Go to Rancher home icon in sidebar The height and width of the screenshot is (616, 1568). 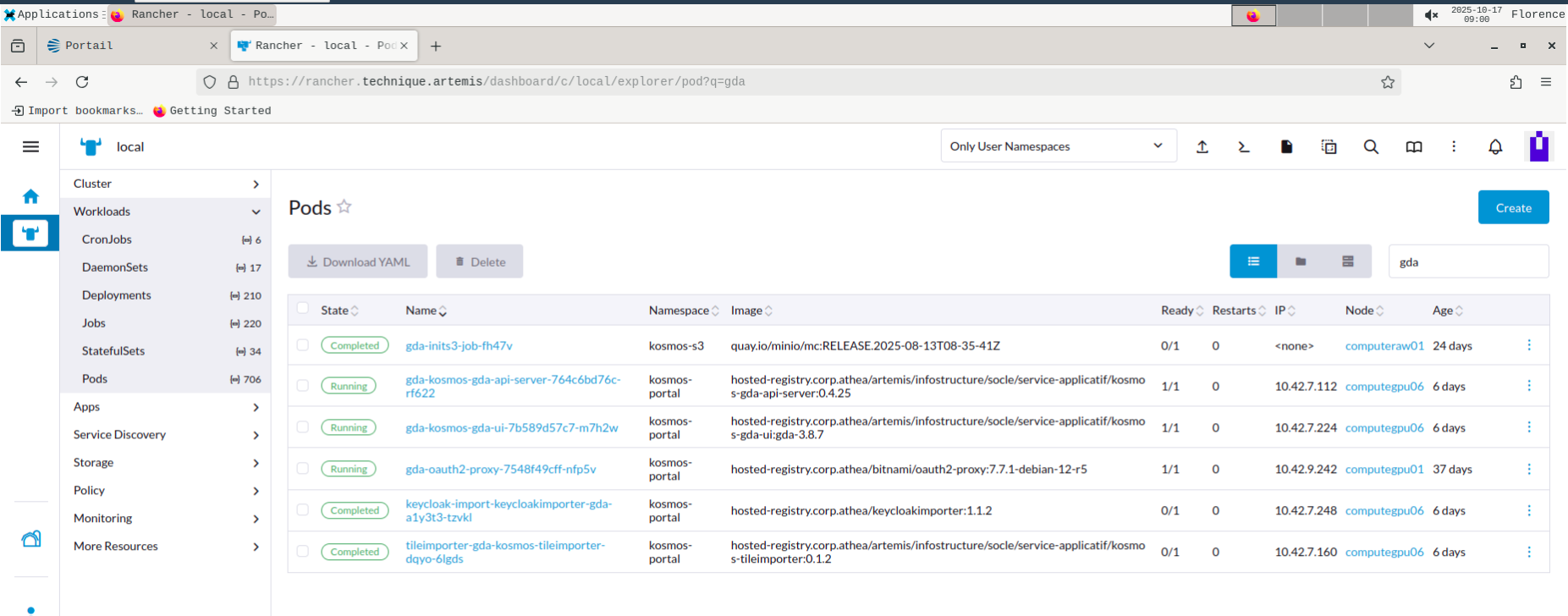pyautogui.click(x=30, y=196)
